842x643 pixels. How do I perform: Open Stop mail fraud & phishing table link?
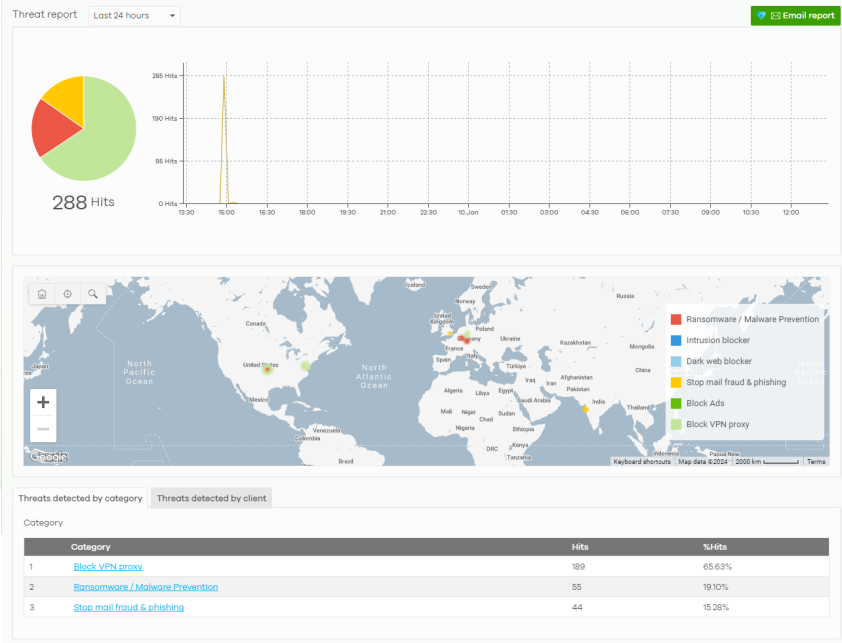click(x=128, y=607)
